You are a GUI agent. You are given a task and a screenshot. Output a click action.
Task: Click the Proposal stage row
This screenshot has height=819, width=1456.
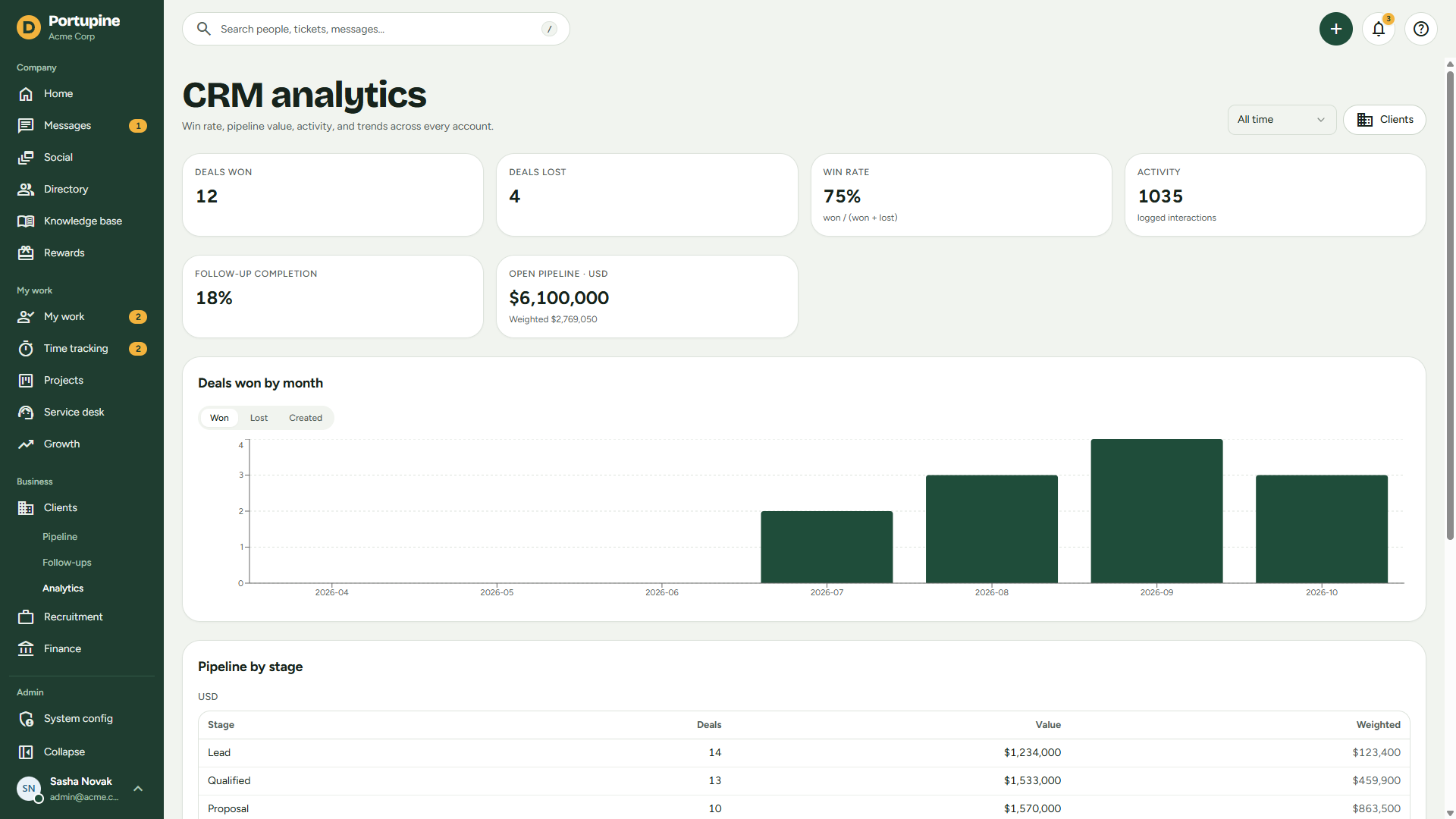coord(804,808)
